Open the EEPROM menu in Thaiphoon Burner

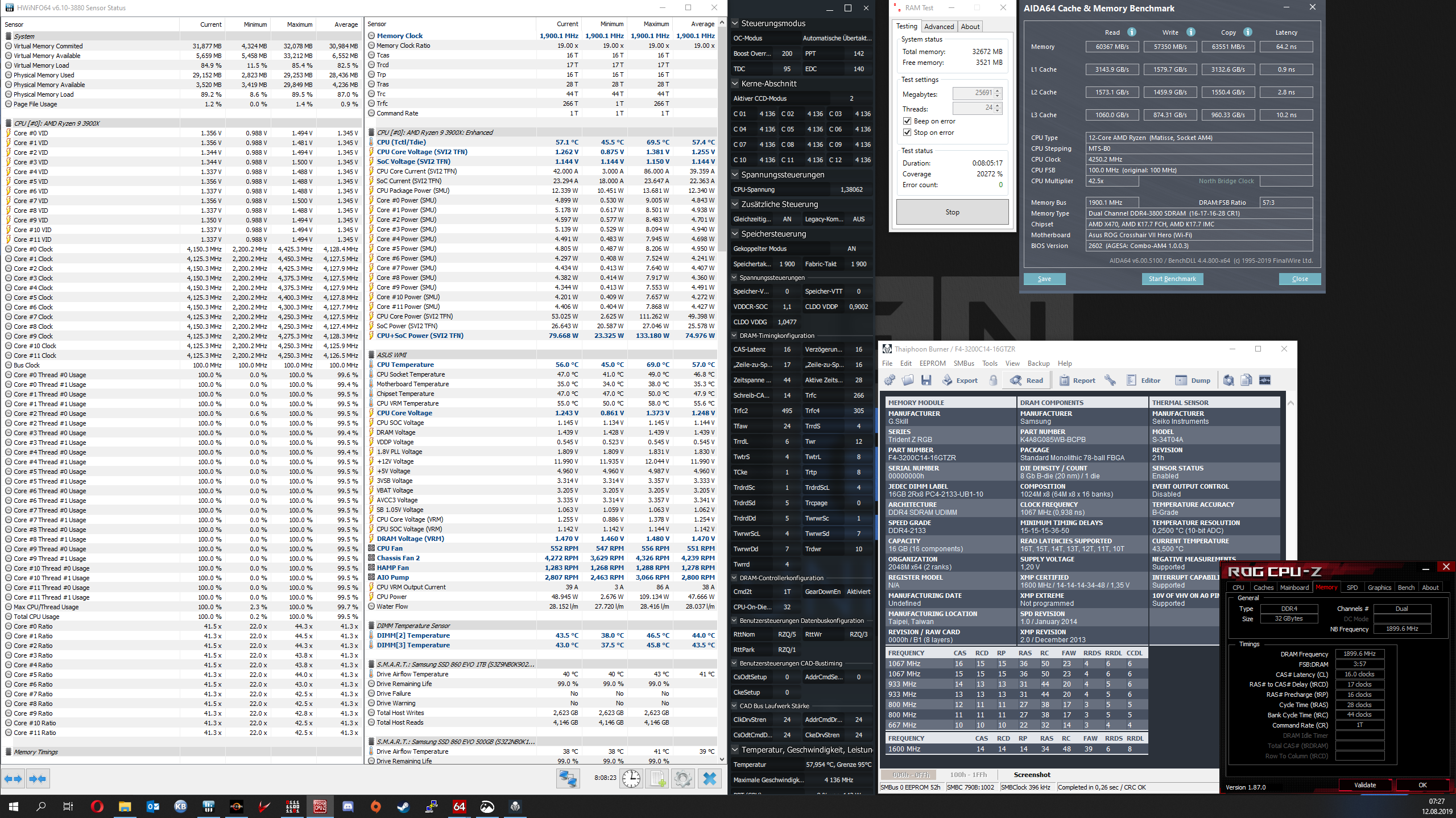click(x=932, y=363)
